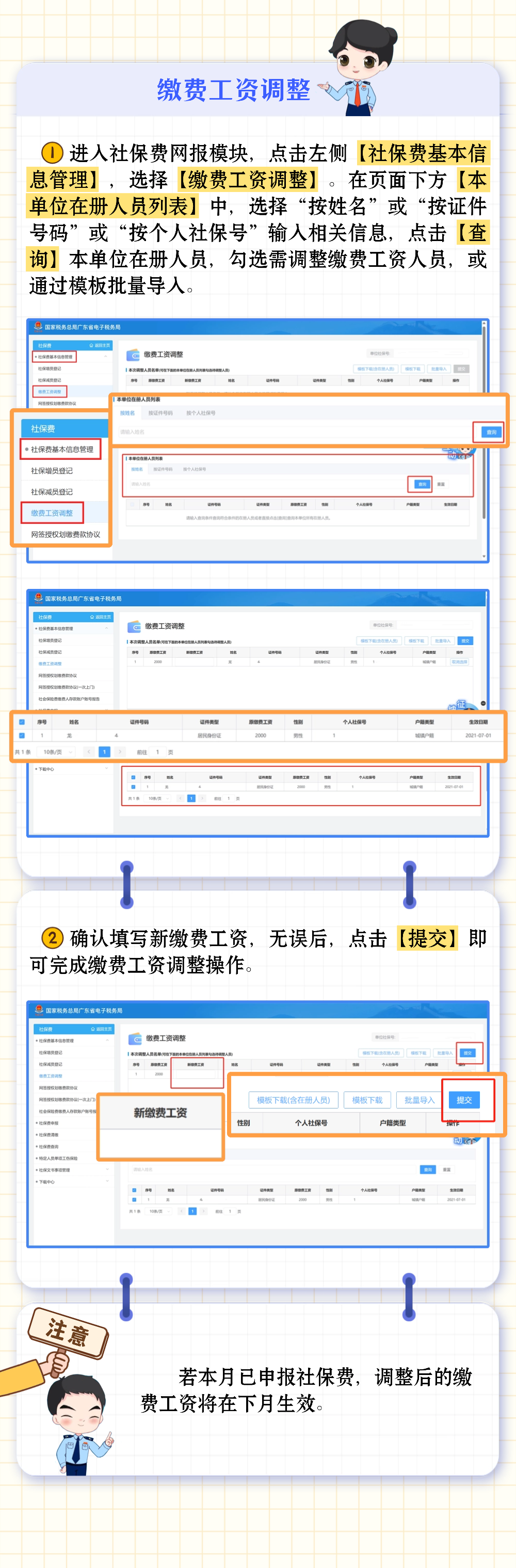Open 社保费基本信息管理 in enlarged sidebar callout

click(x=61, y=449)
